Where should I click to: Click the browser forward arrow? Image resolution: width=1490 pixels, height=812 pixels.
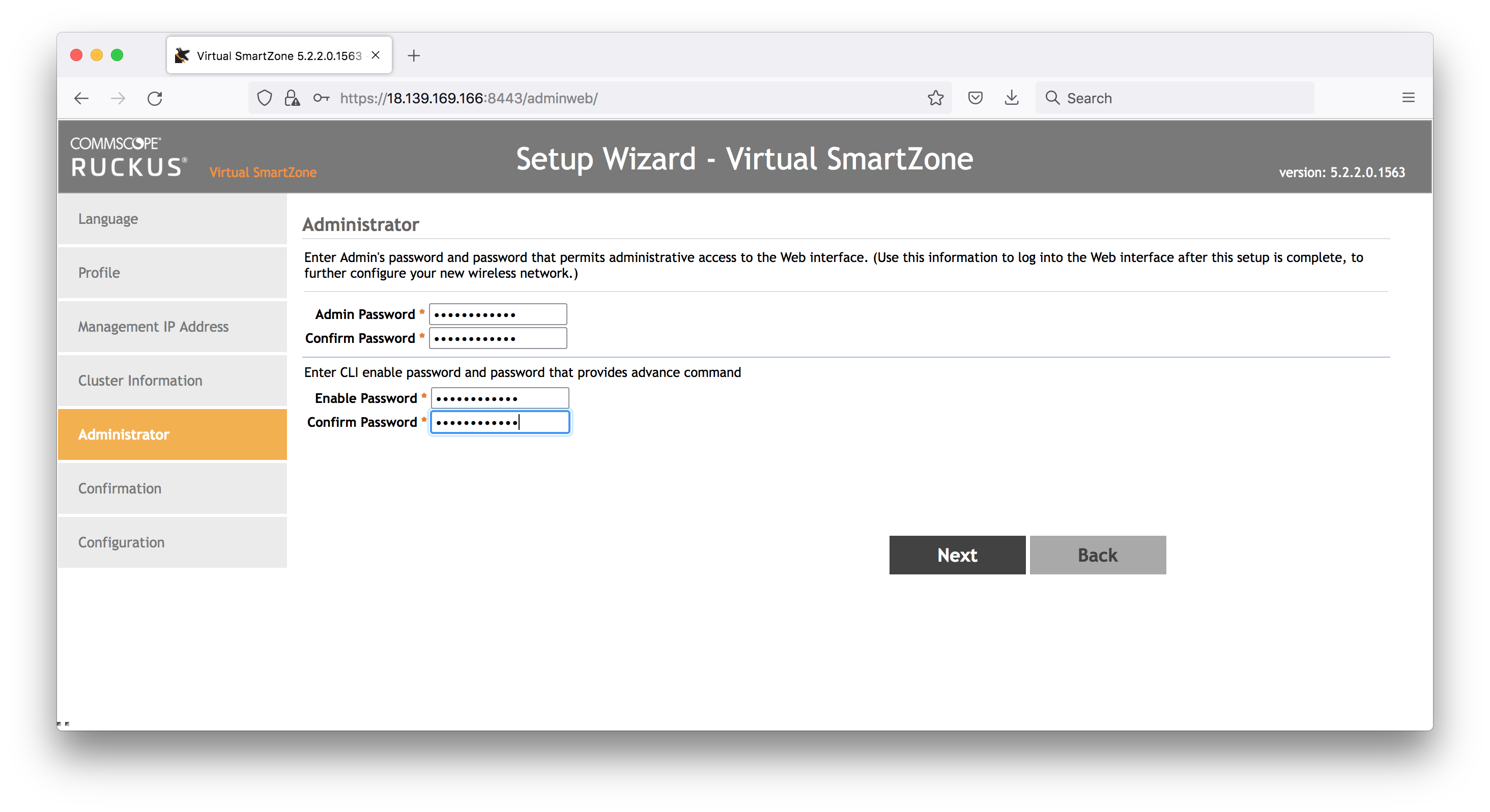pyautogui.click(x=118, y=98)
